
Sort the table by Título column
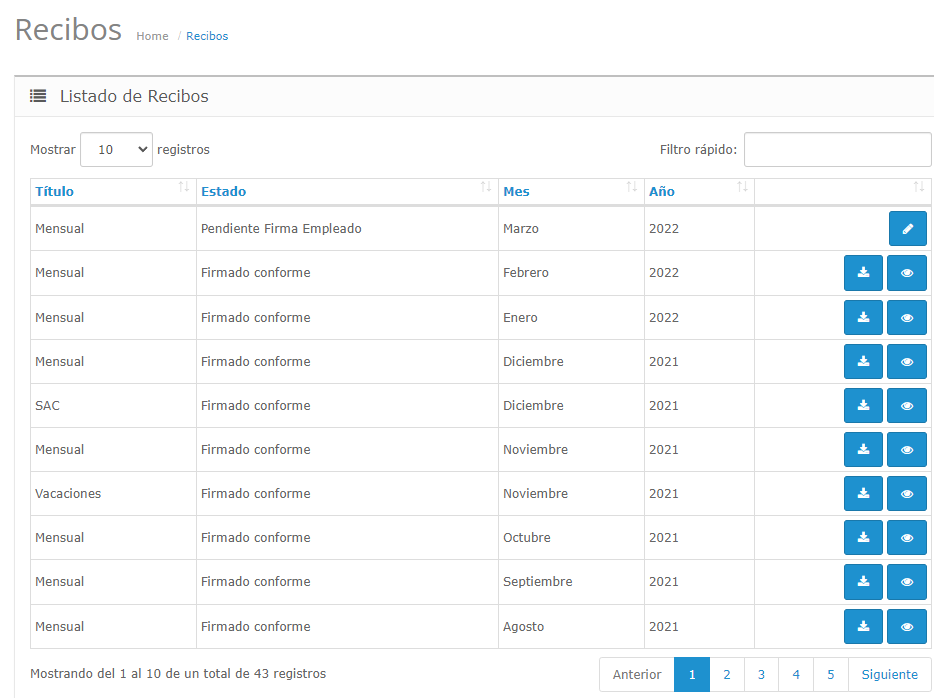coord(55,191)
